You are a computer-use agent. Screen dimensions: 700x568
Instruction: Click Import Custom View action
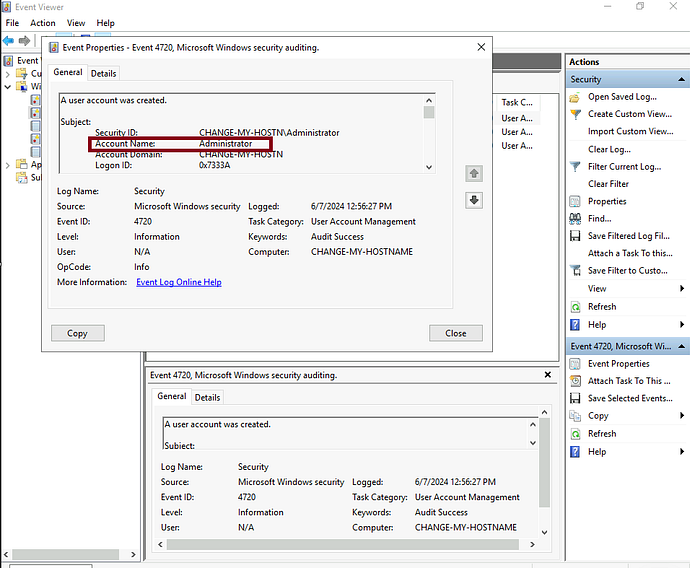[x=630, y=132]
